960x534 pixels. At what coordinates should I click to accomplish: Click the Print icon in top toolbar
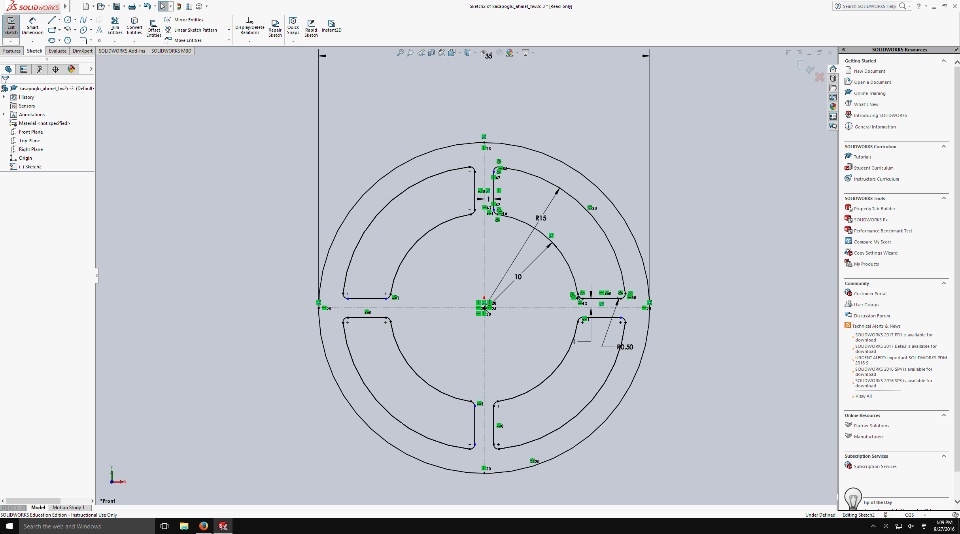click(132, 6)
